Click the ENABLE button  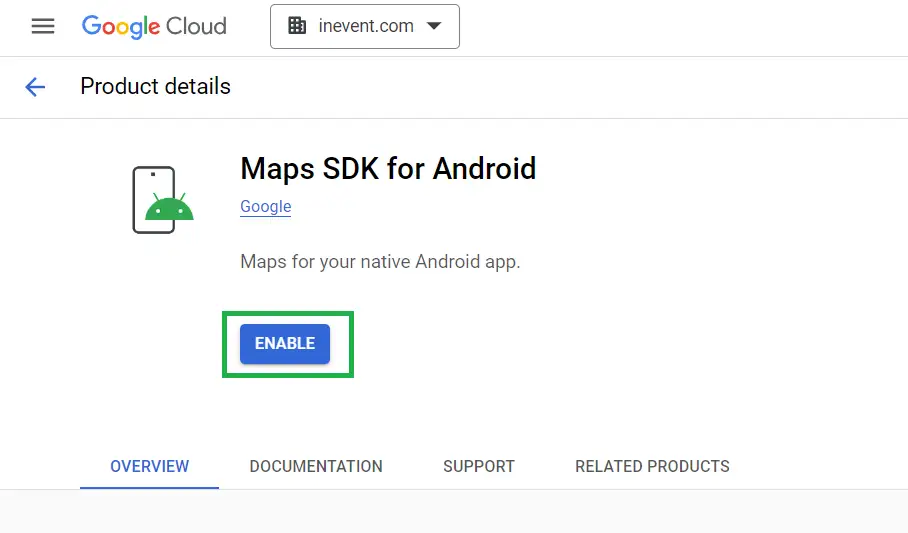point(285,344)
